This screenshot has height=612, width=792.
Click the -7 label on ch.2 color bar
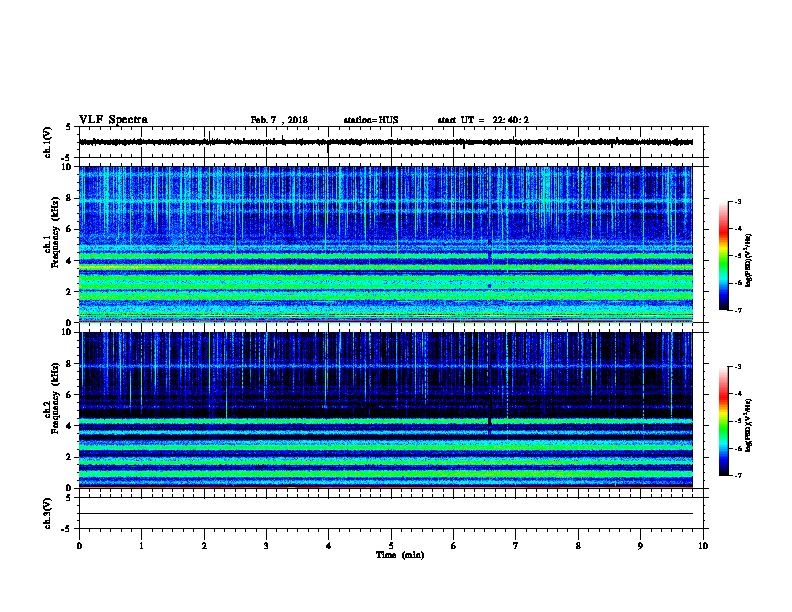pos(737,475)
